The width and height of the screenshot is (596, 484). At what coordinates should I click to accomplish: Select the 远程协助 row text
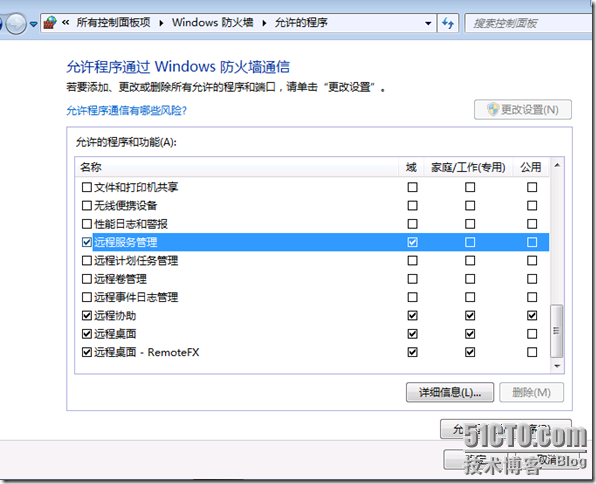click(115, 316)
